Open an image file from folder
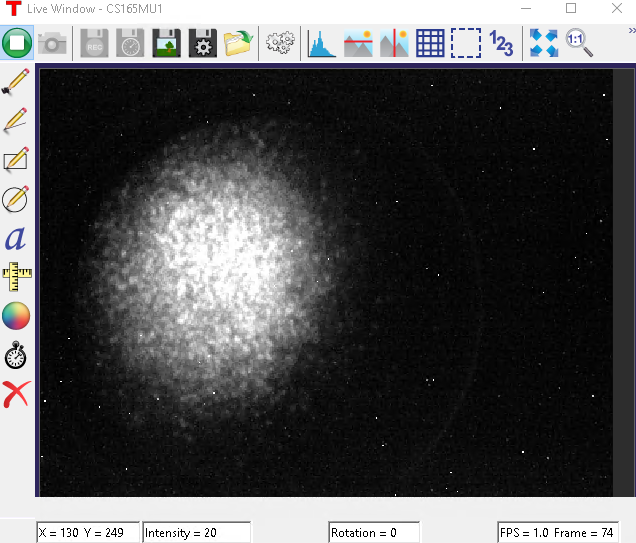Viewport: 636px width, 543px height. click(238, 43)
